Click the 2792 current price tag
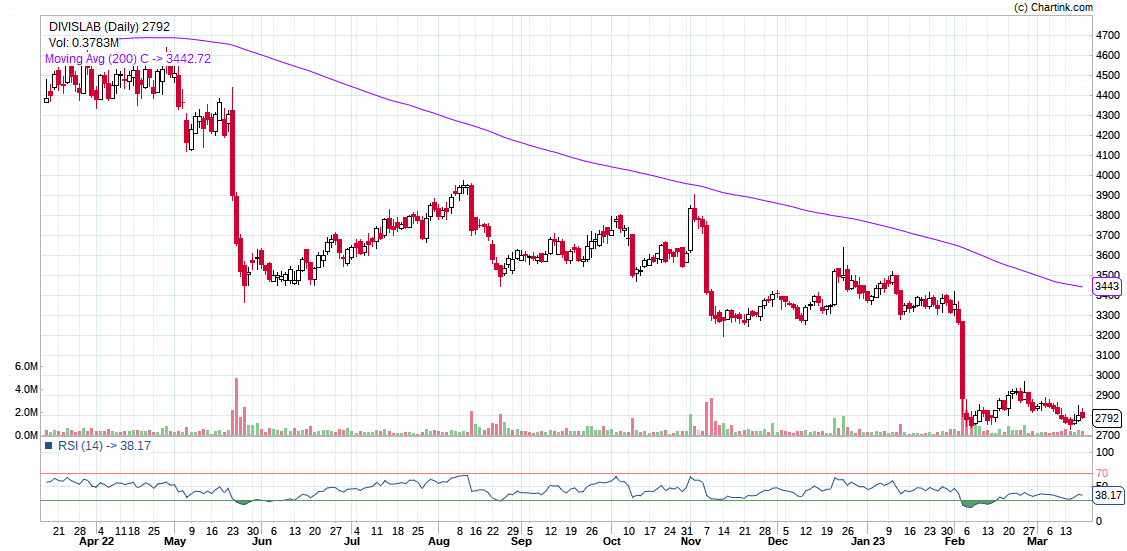Screen dimensions: 1127x551 (1107, 417)
